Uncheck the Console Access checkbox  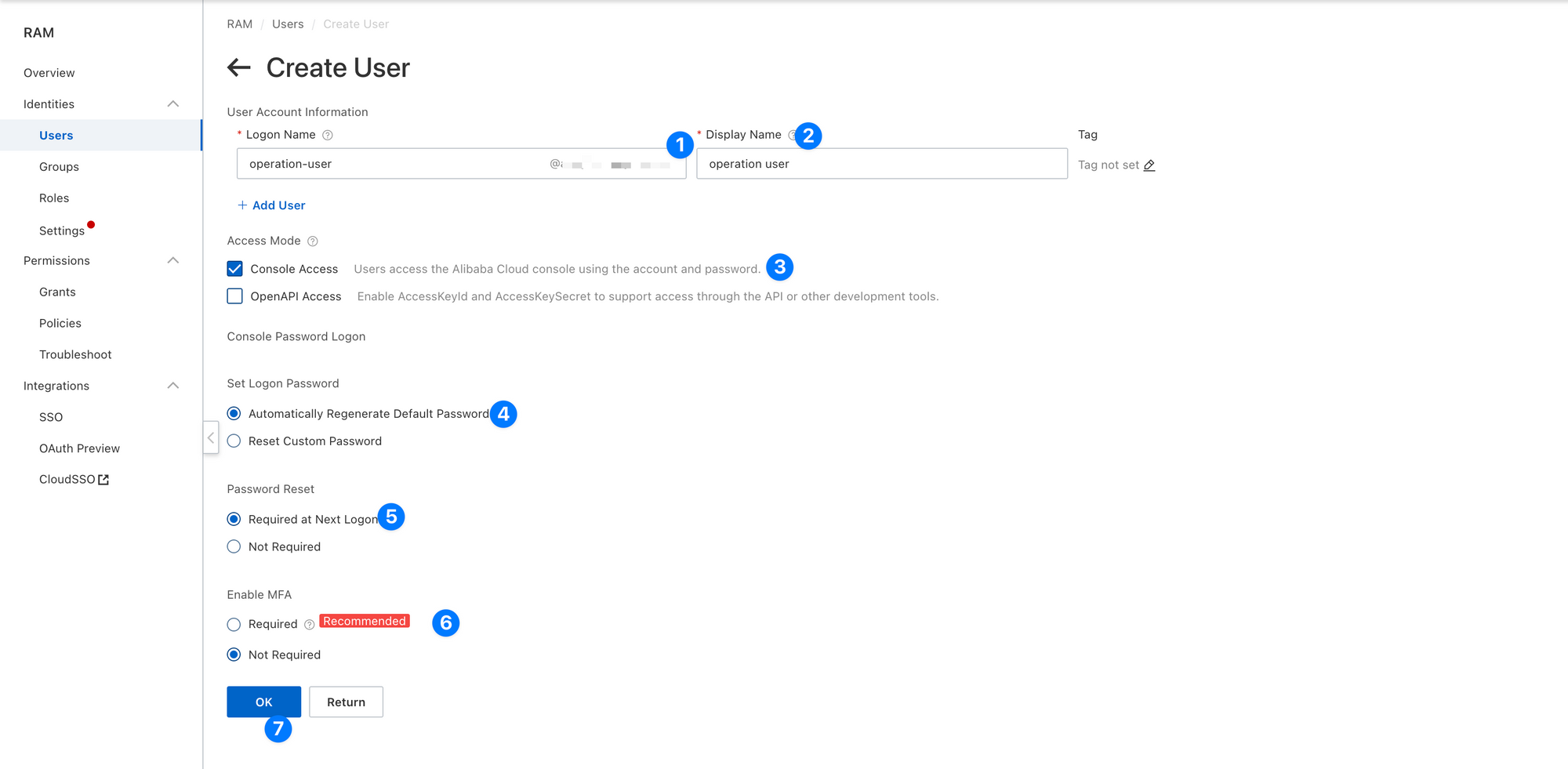point(234,269)
